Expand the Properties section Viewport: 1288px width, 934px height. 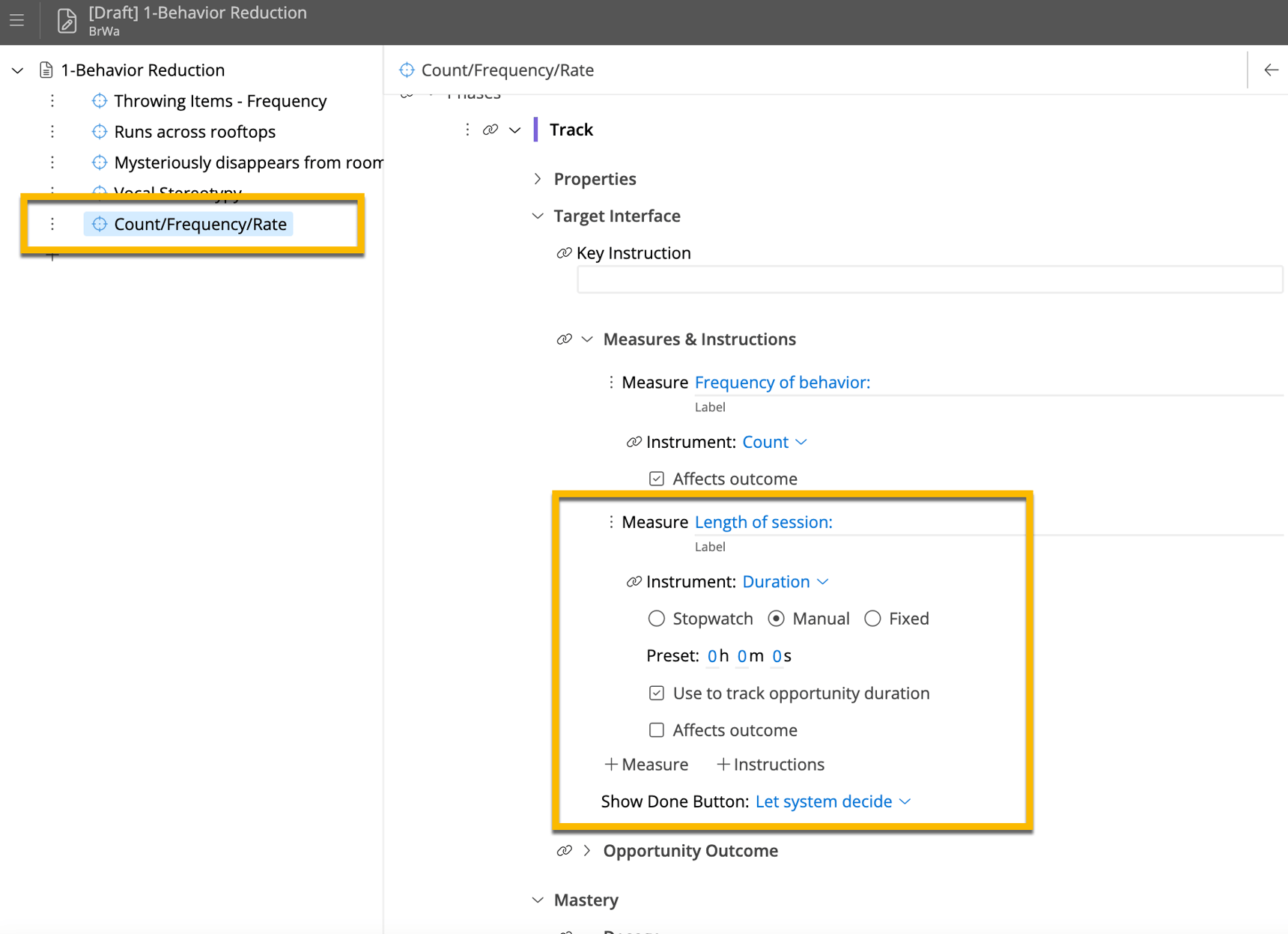coord(538,179)
